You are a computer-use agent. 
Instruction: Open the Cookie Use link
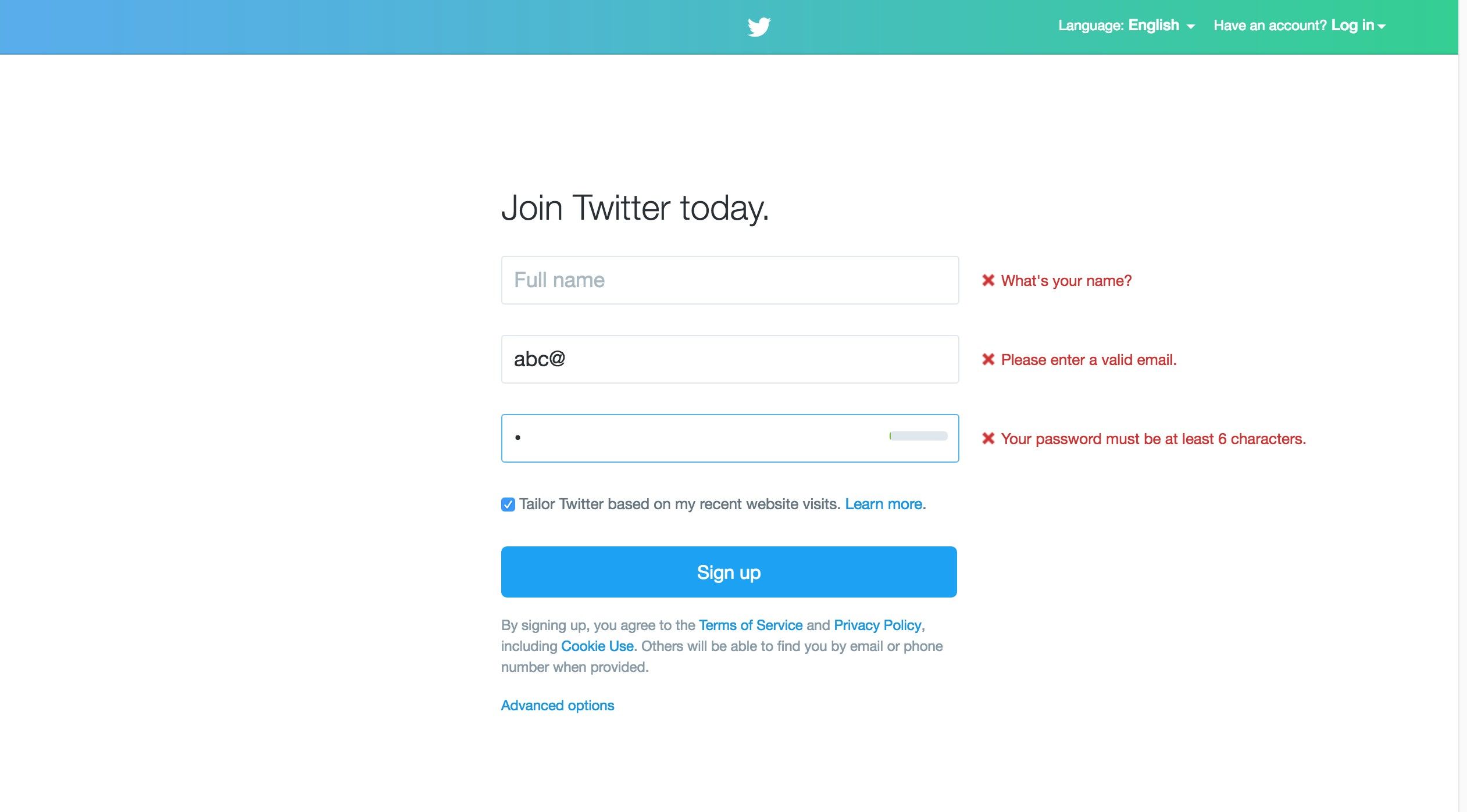point(597,646)
